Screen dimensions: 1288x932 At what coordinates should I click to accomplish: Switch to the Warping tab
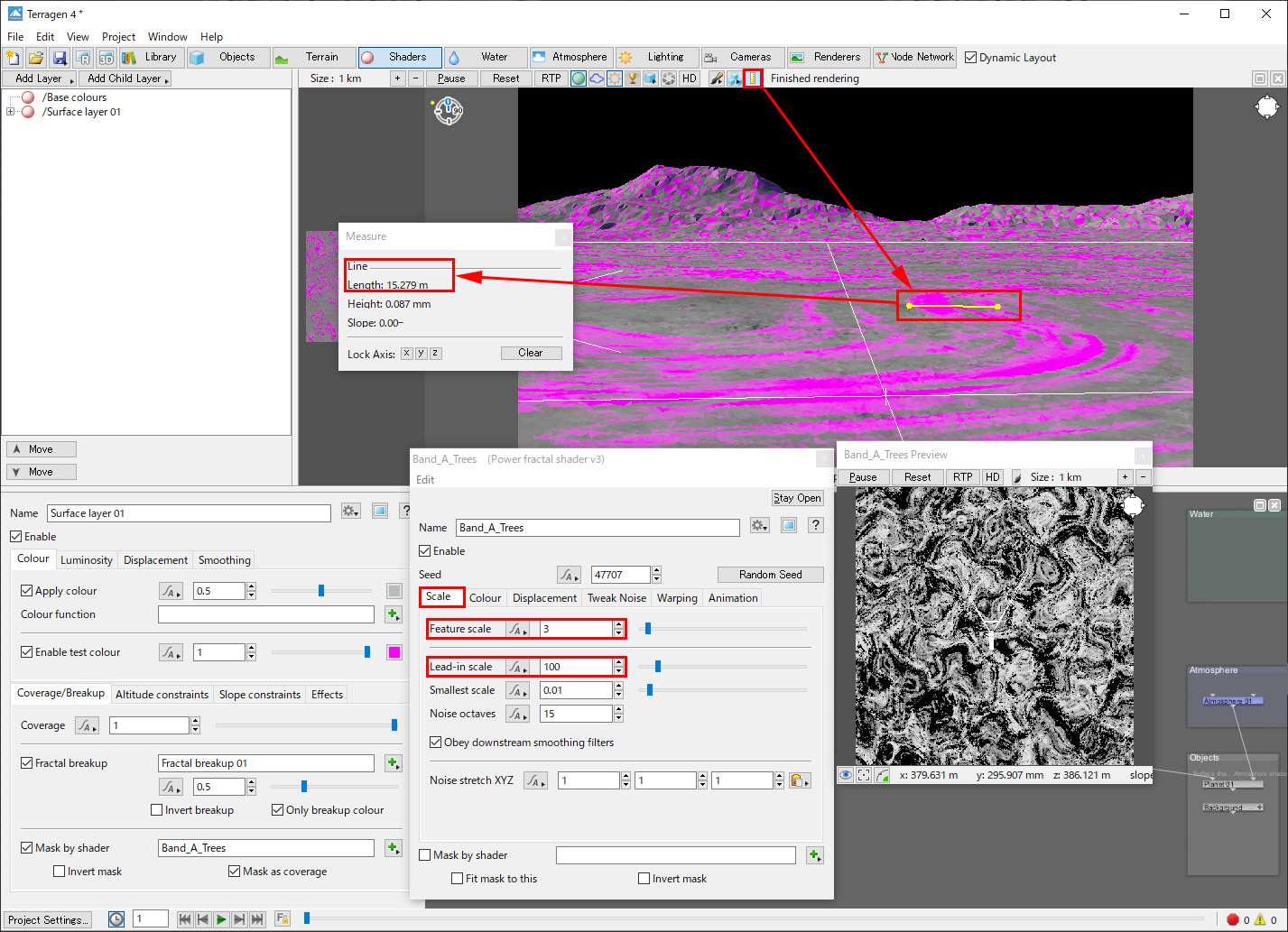[x=677, y=598]
